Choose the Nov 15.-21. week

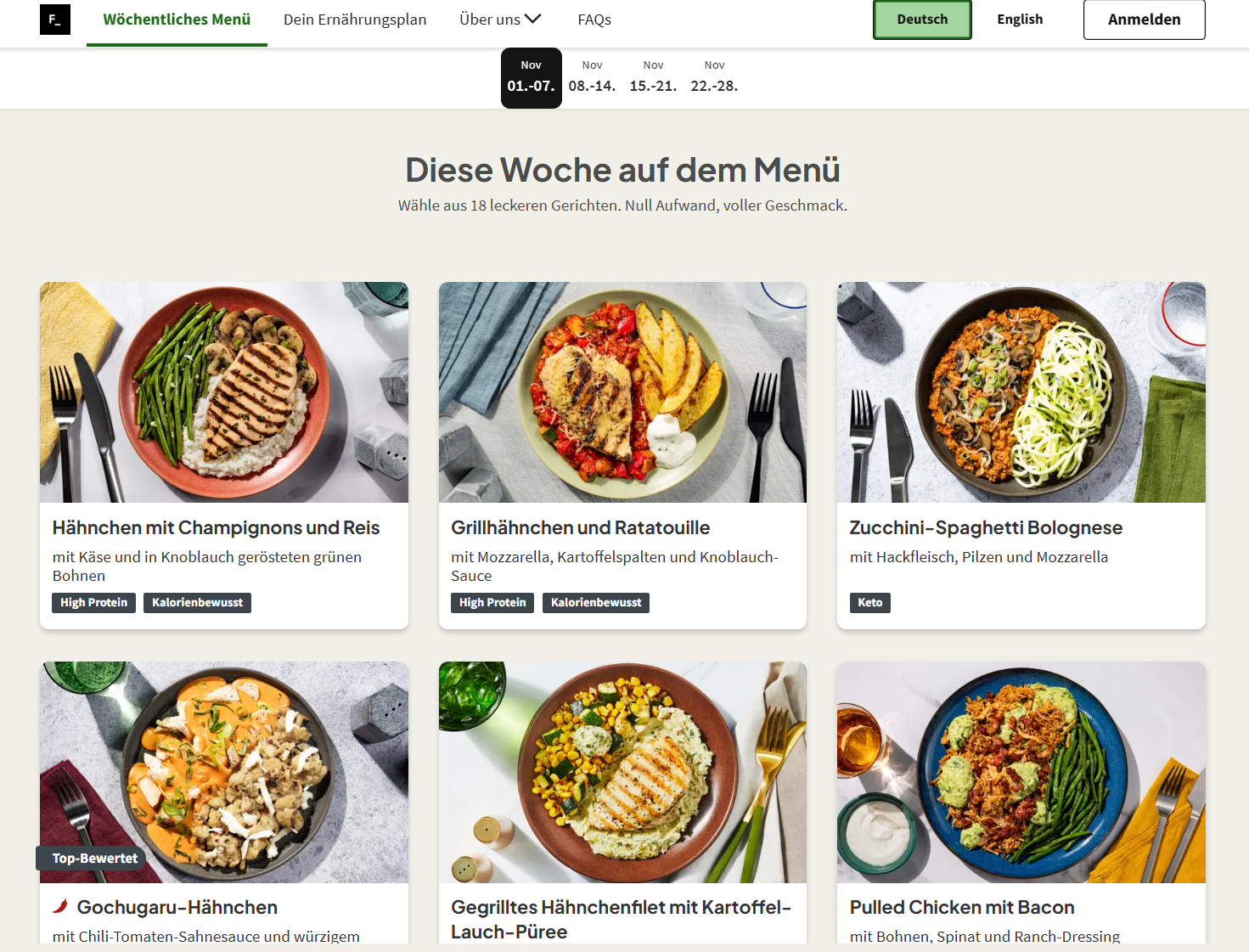point(654,77)
